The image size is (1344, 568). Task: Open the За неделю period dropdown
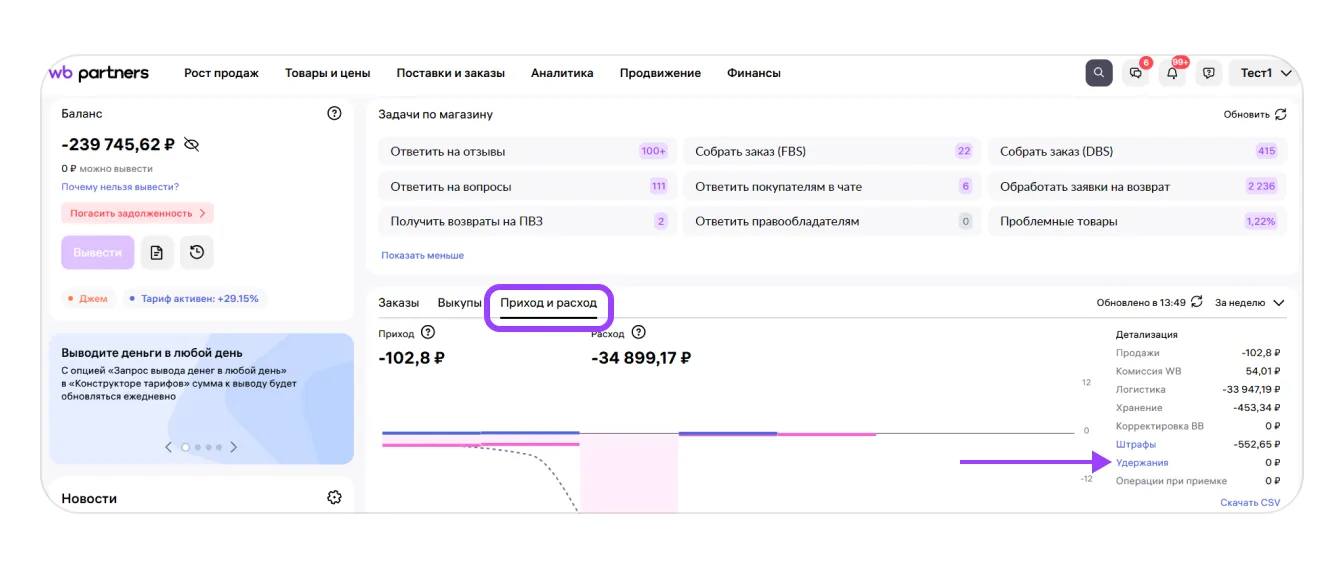[1249, 303]
